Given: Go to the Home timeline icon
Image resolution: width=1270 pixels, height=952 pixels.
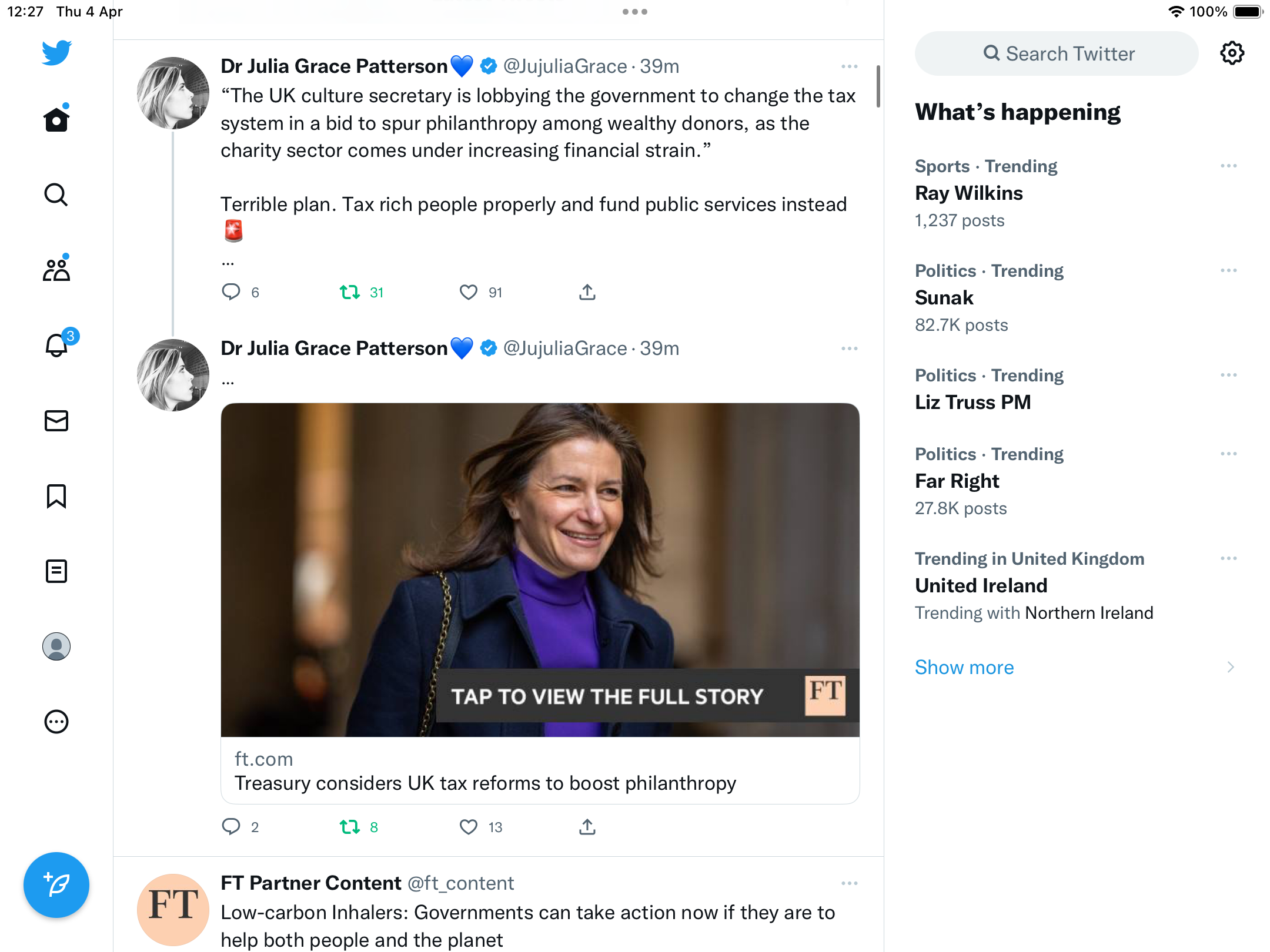Looking at the screenshot, I should click(x=56, y=119).
